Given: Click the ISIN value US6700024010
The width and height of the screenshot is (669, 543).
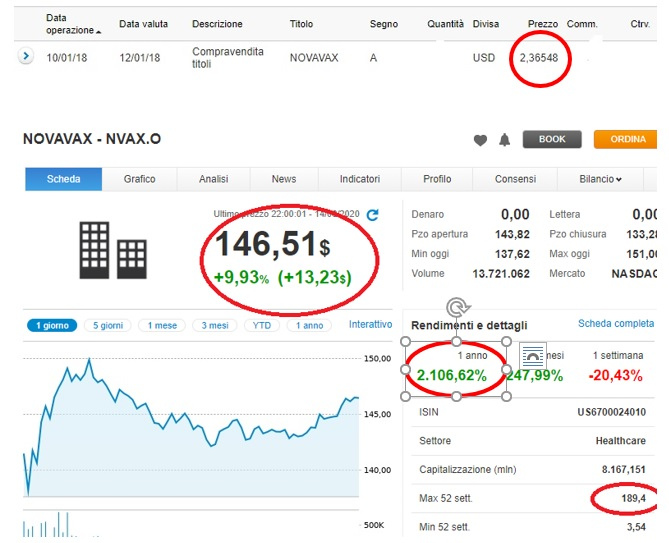Looking at the screenshot, I should tap(611, 412).
